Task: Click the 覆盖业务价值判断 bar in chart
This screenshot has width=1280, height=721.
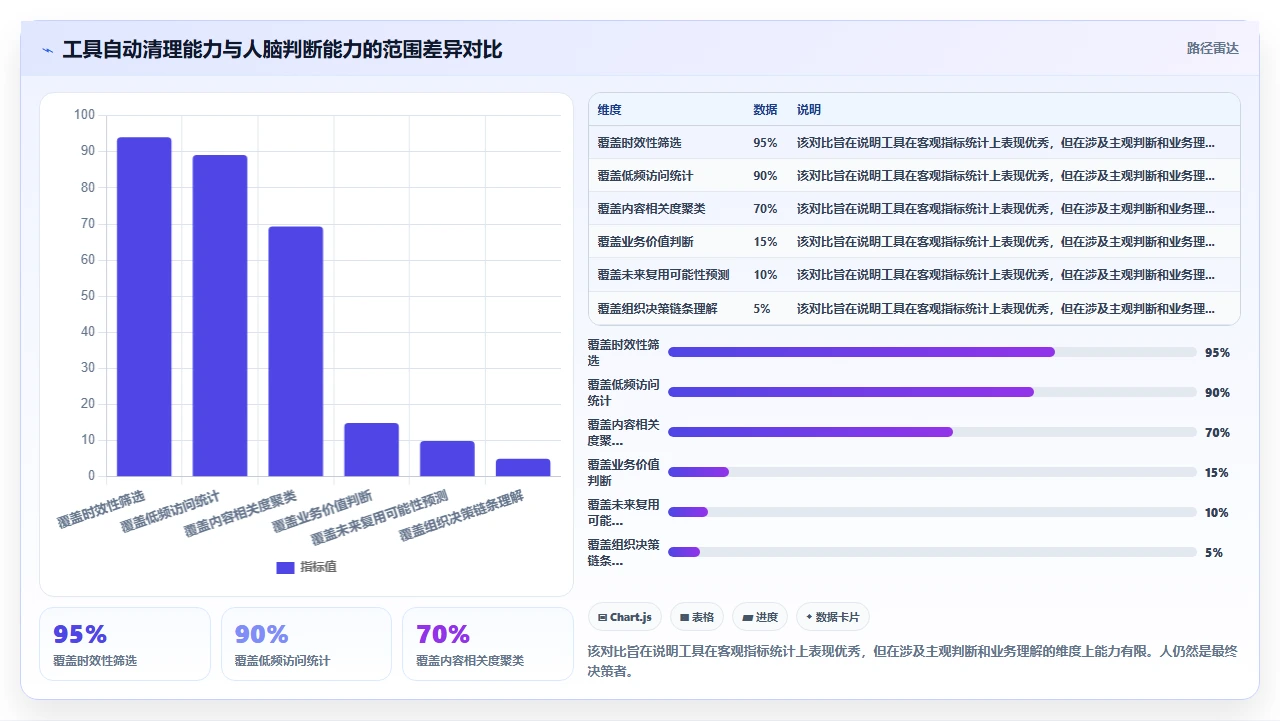Action: pos(372,450)
